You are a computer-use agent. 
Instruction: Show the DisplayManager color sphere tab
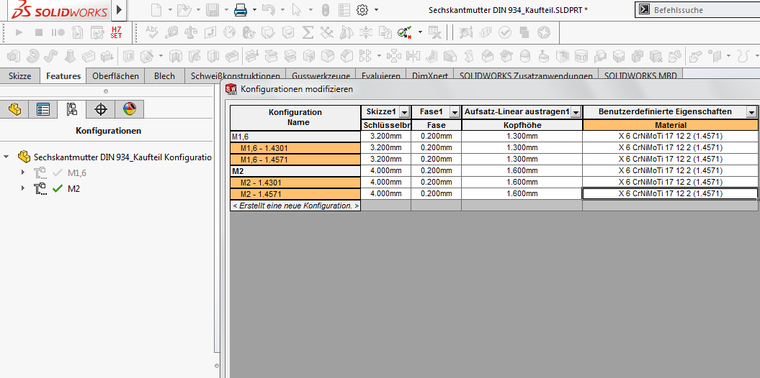(129, 110)
